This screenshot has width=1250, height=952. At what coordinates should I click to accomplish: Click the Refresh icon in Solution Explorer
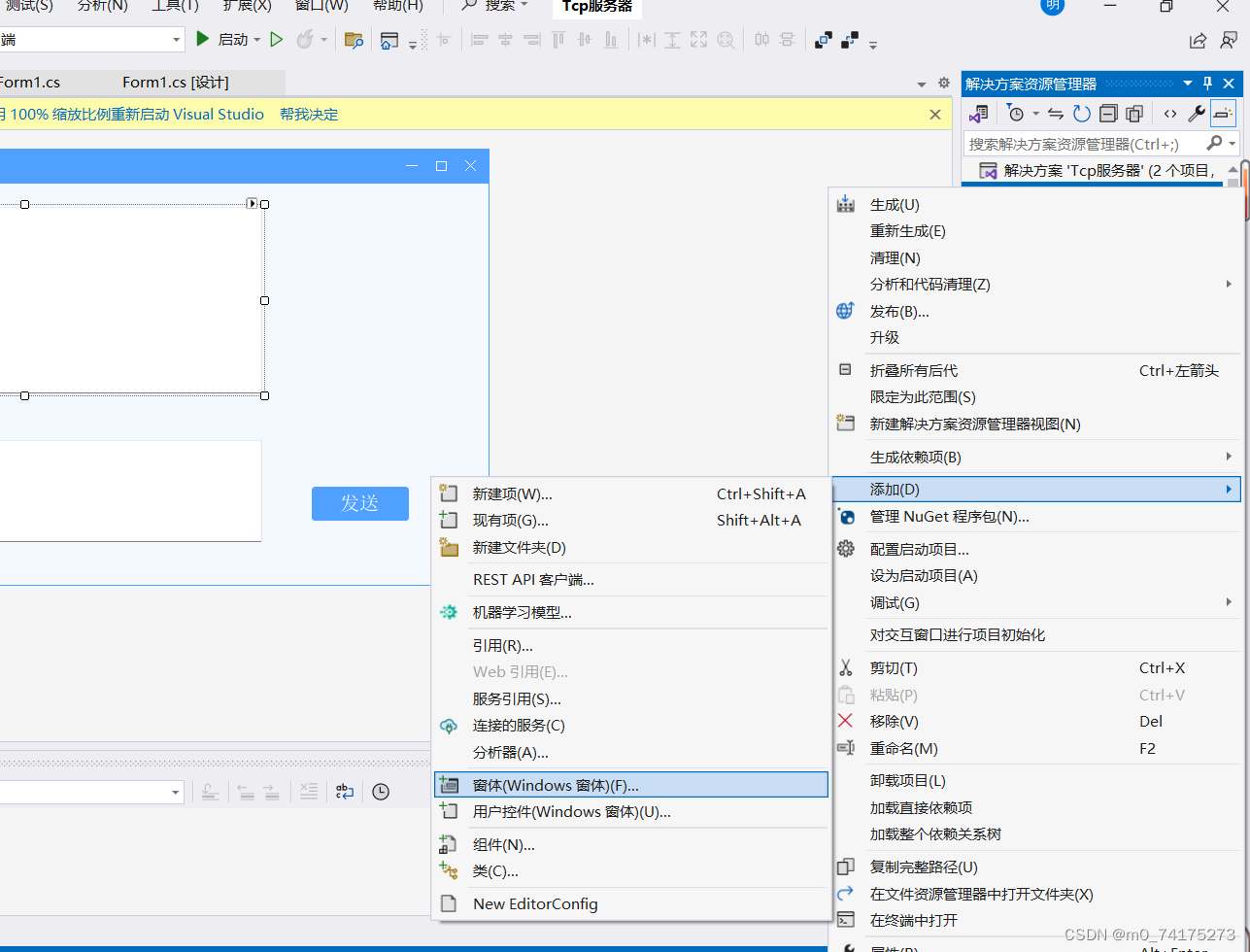tap(1080, 114)
